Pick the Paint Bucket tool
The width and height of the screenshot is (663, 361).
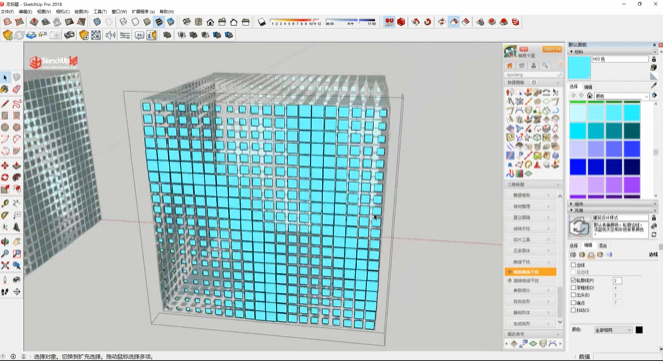[x=5, y=89]
